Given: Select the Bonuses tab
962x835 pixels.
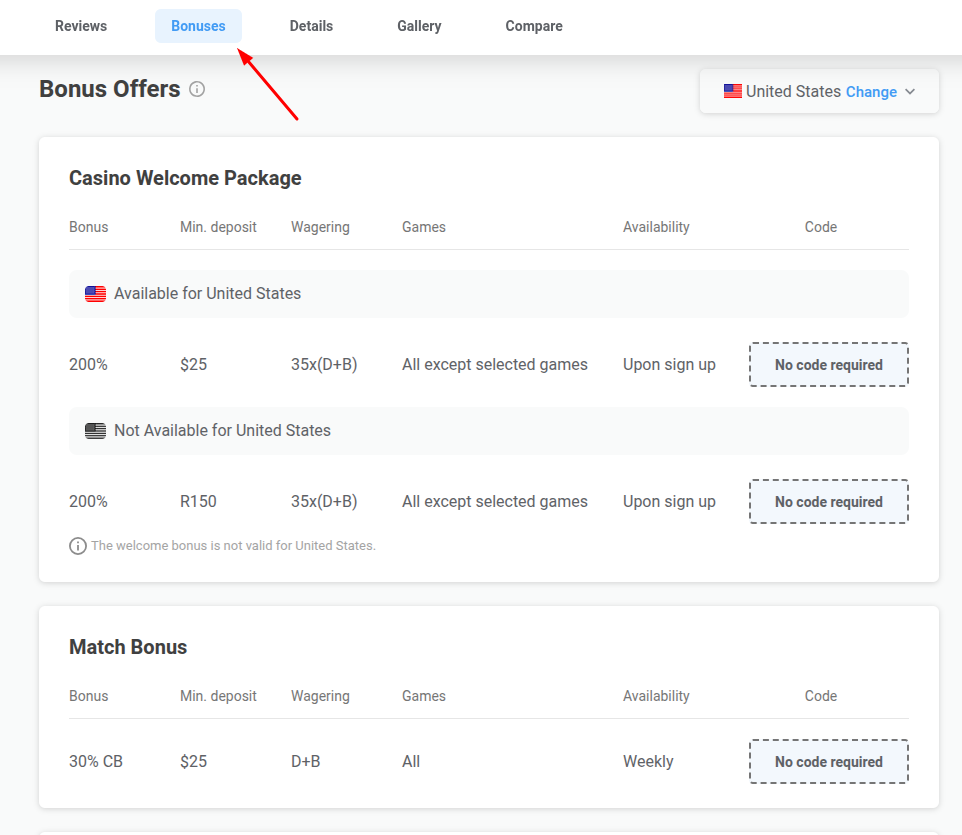Looking at the screenshot, I should pos(198,26).
